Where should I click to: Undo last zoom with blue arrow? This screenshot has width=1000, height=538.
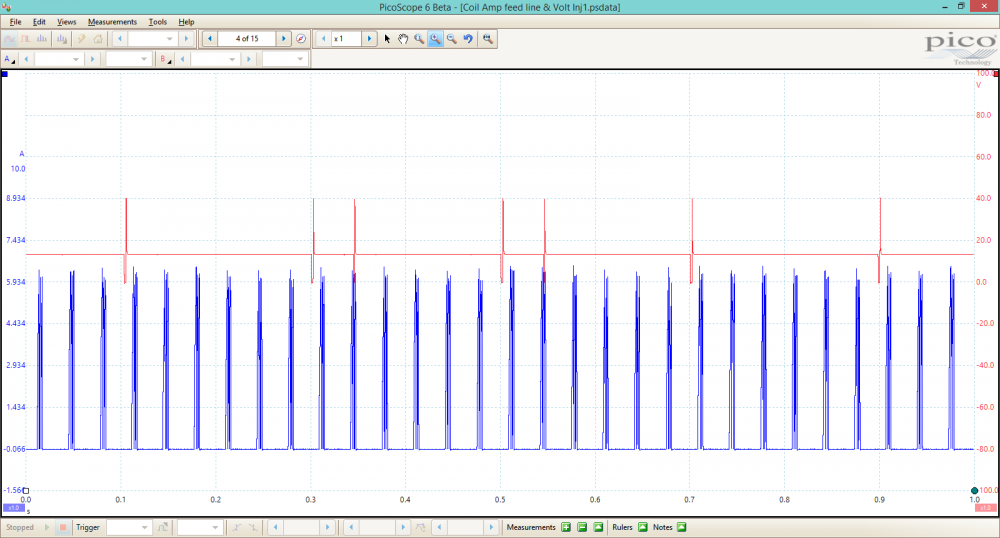468,39
